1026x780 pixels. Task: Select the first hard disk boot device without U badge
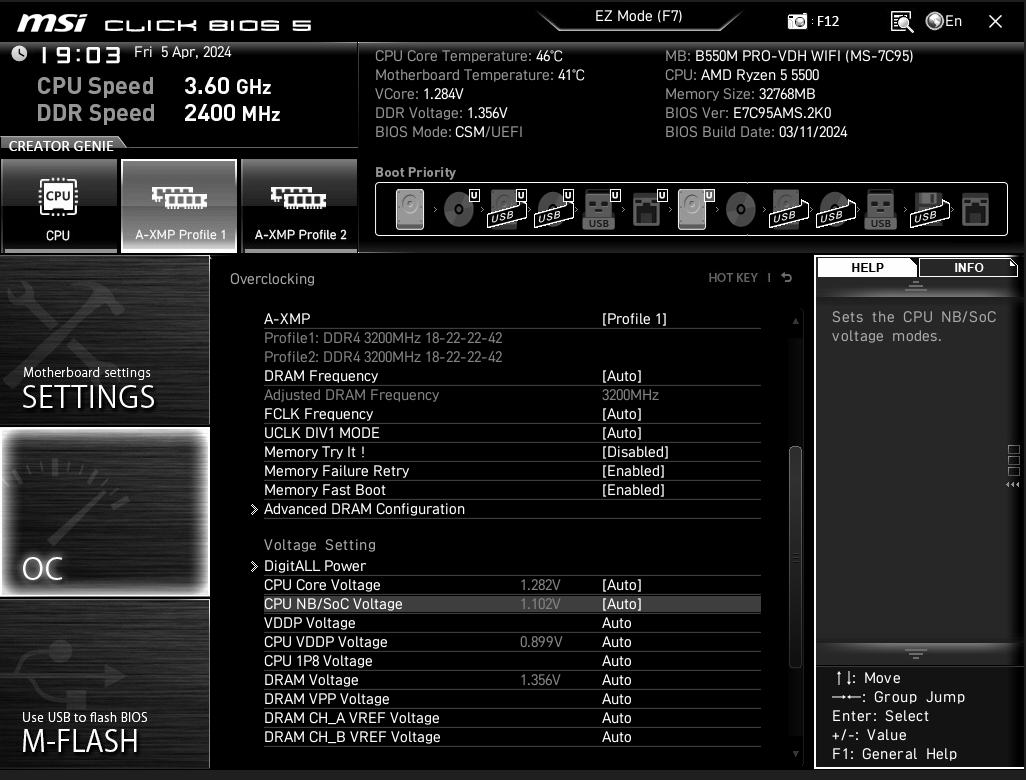click(410, 209)
